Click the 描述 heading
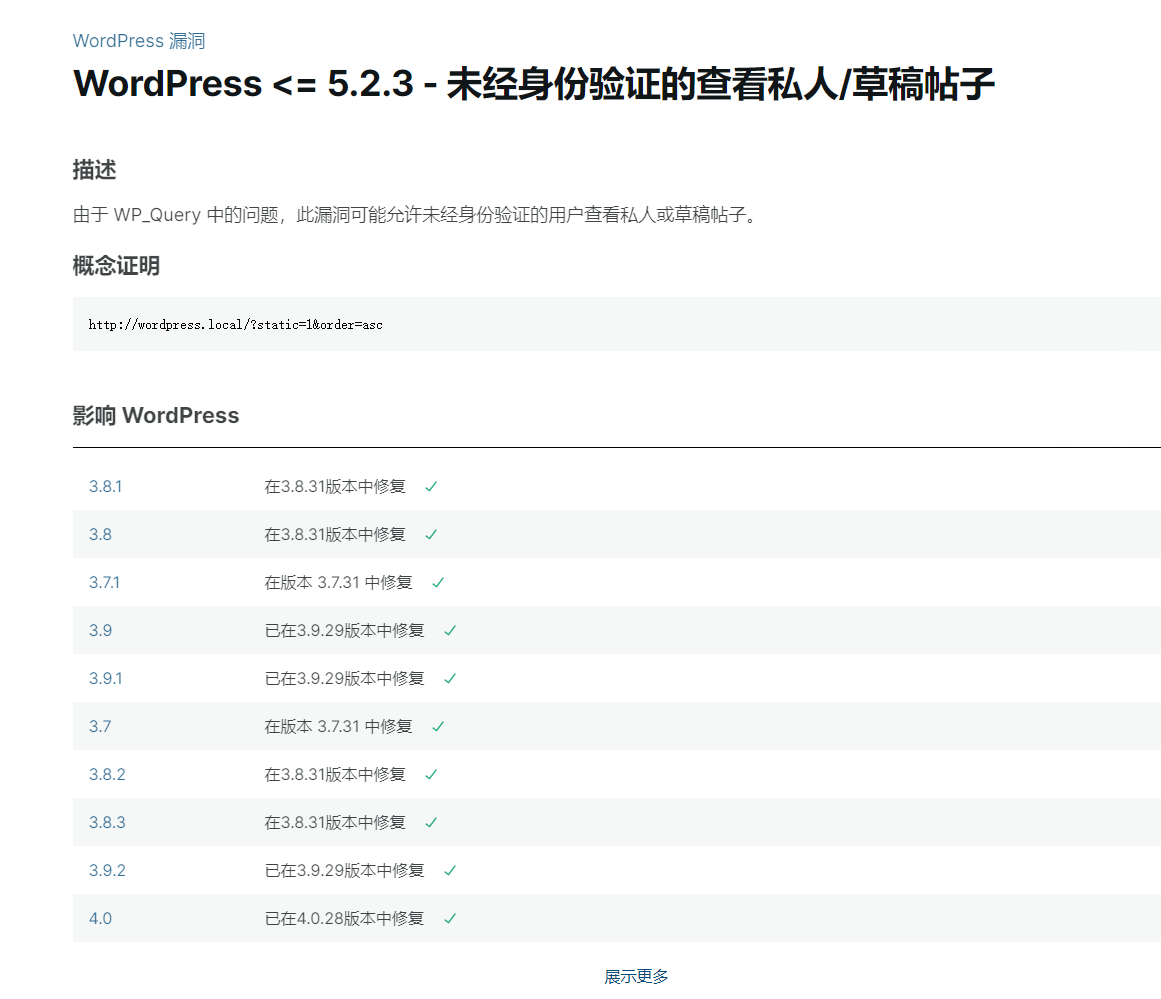 click(94, 170)
